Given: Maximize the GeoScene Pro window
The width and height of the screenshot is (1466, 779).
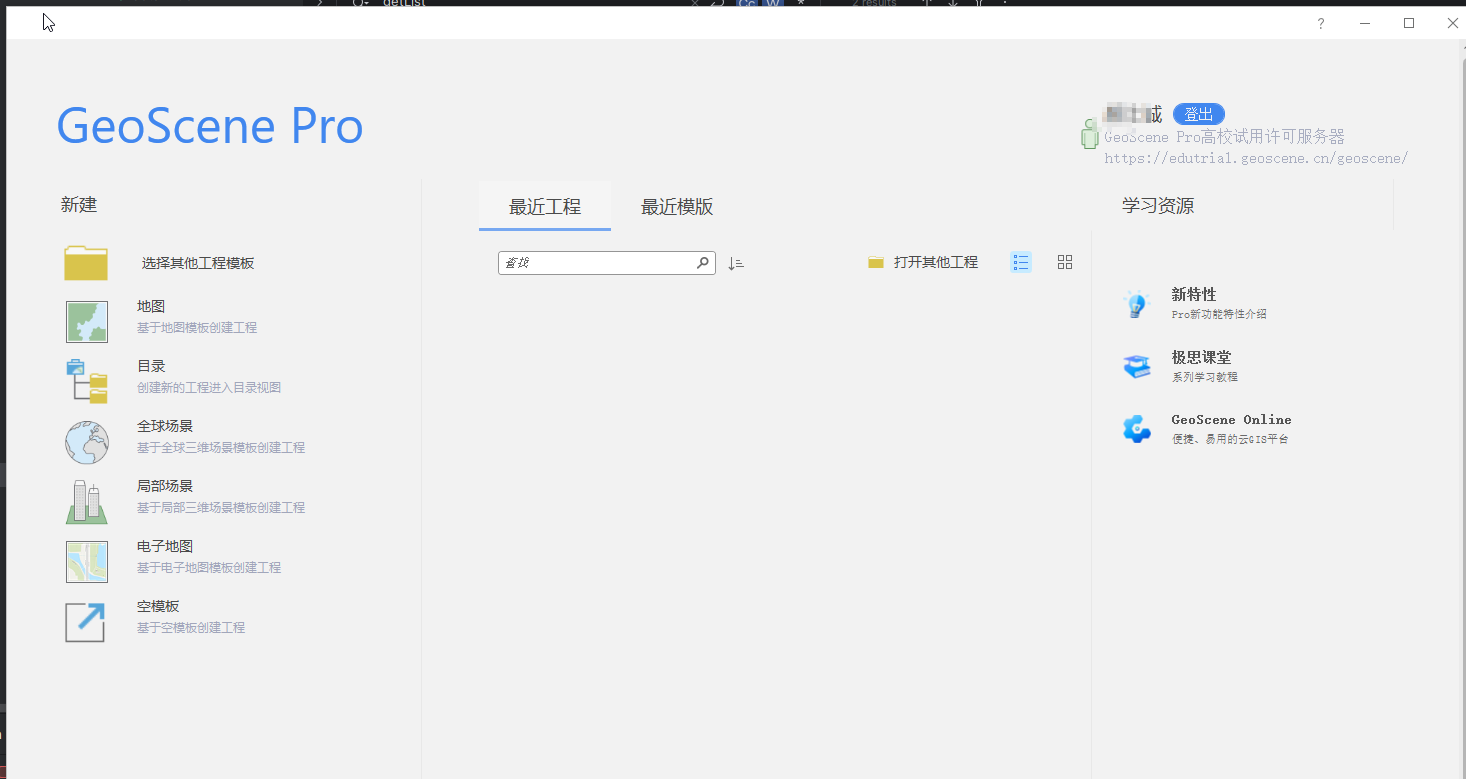Looking at the screenshot, I should tap(1409, 24).
